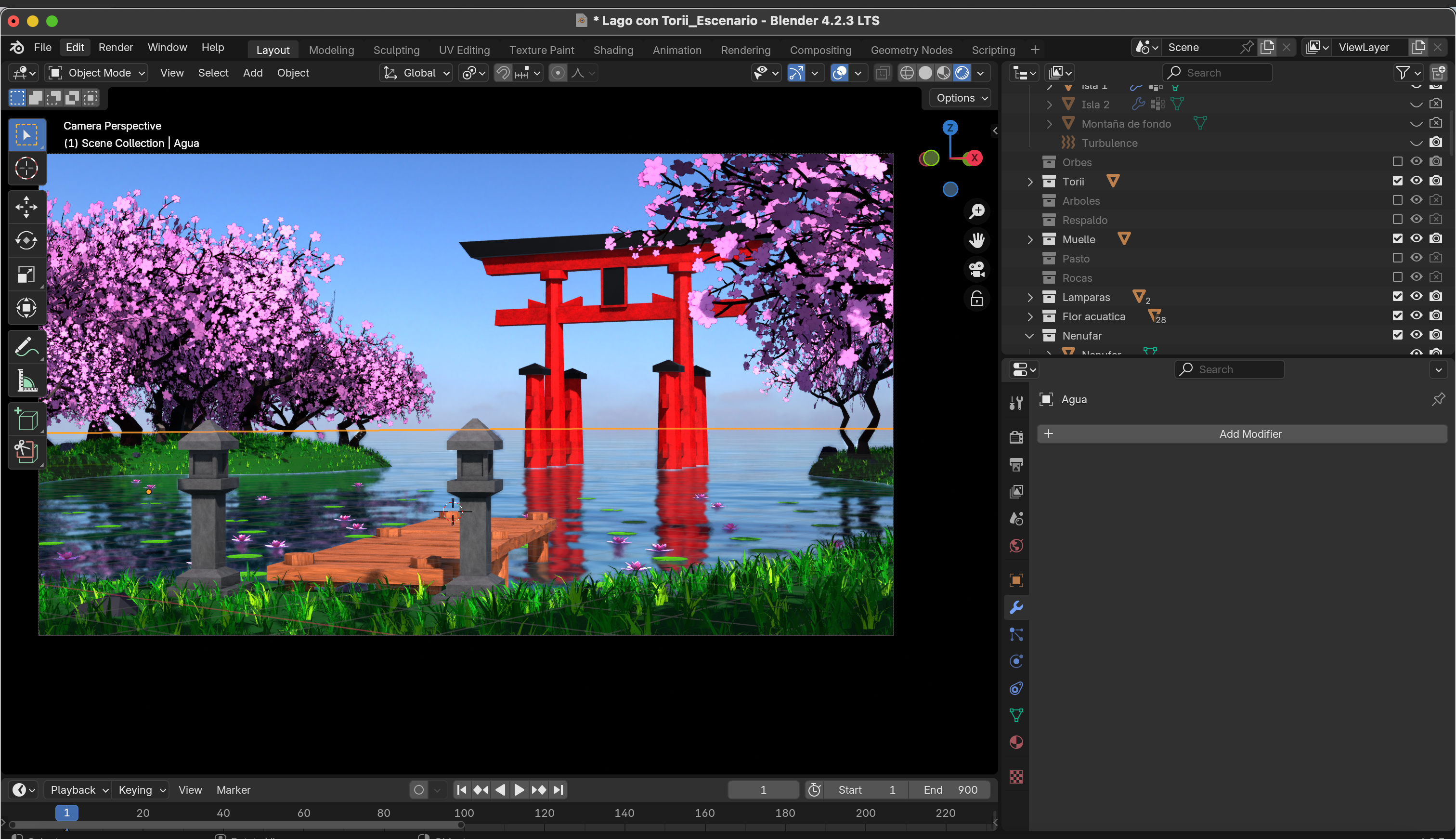The image size is (1456, 839).
Task: Open the Keying dropdown in timeline
Action: point(141,790)
